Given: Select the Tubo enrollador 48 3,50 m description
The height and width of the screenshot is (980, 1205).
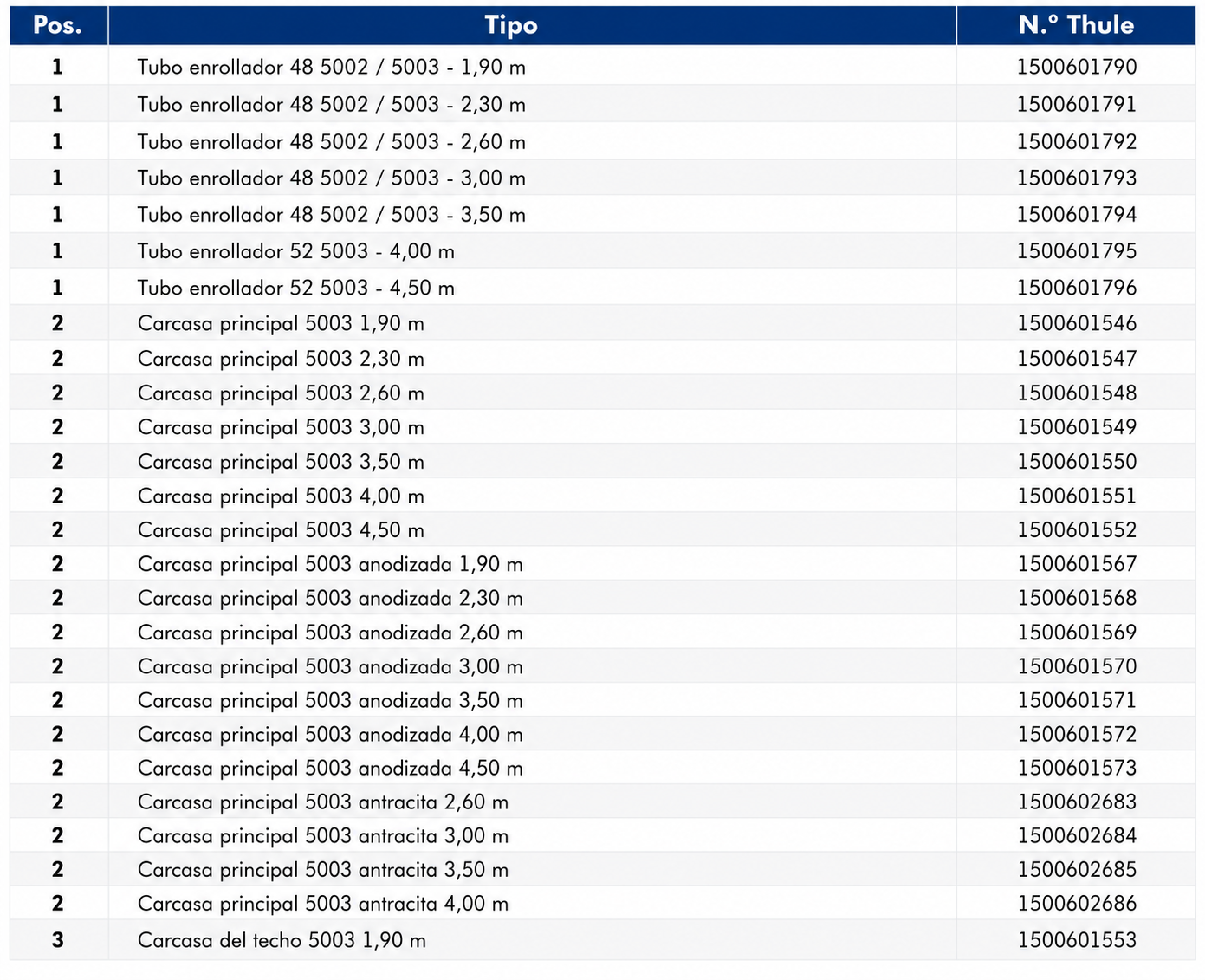Looking at the screenshot, I should pyautogui.click(x=331, y=214).
